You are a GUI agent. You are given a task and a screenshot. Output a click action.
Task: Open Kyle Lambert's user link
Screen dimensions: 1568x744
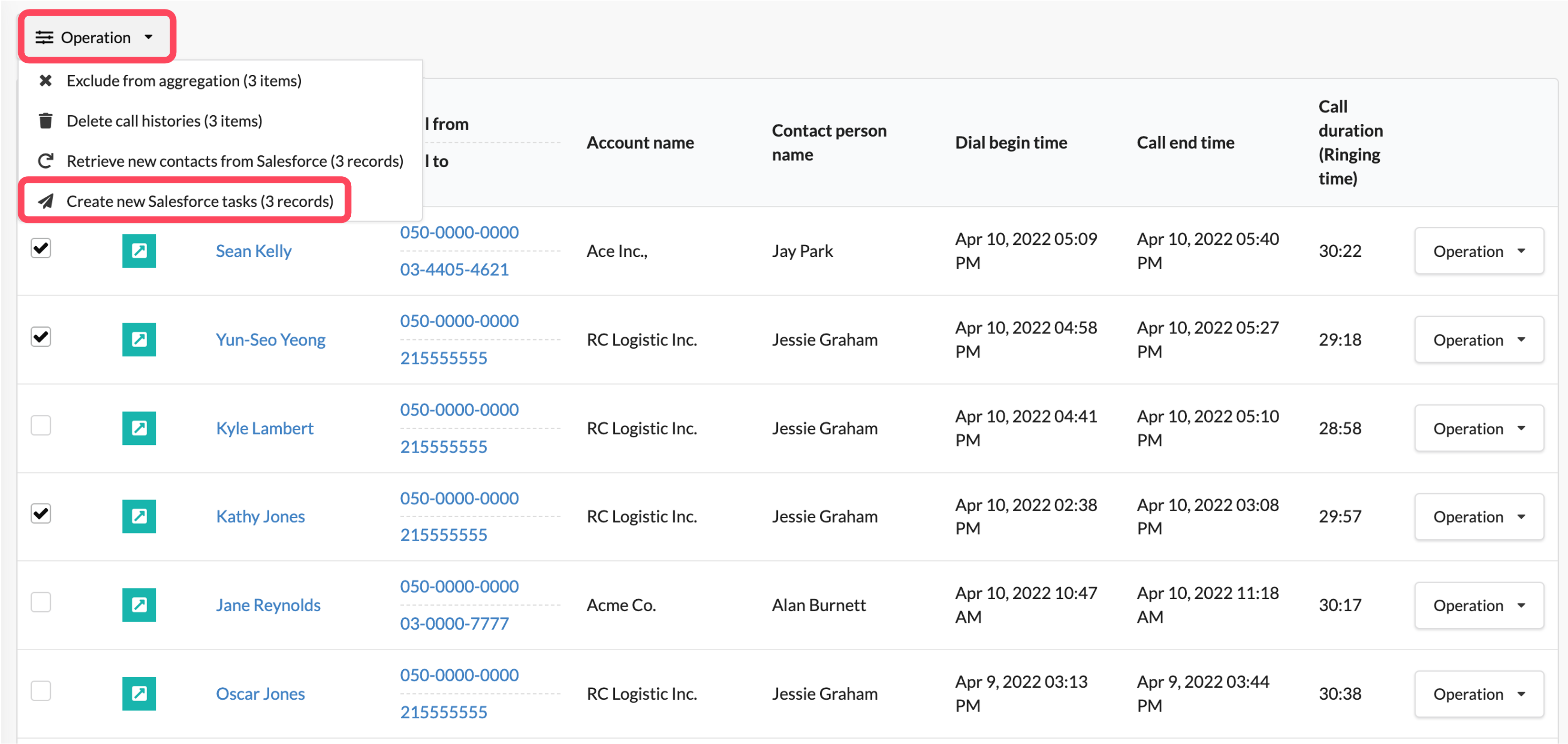(x=265, y=429)
